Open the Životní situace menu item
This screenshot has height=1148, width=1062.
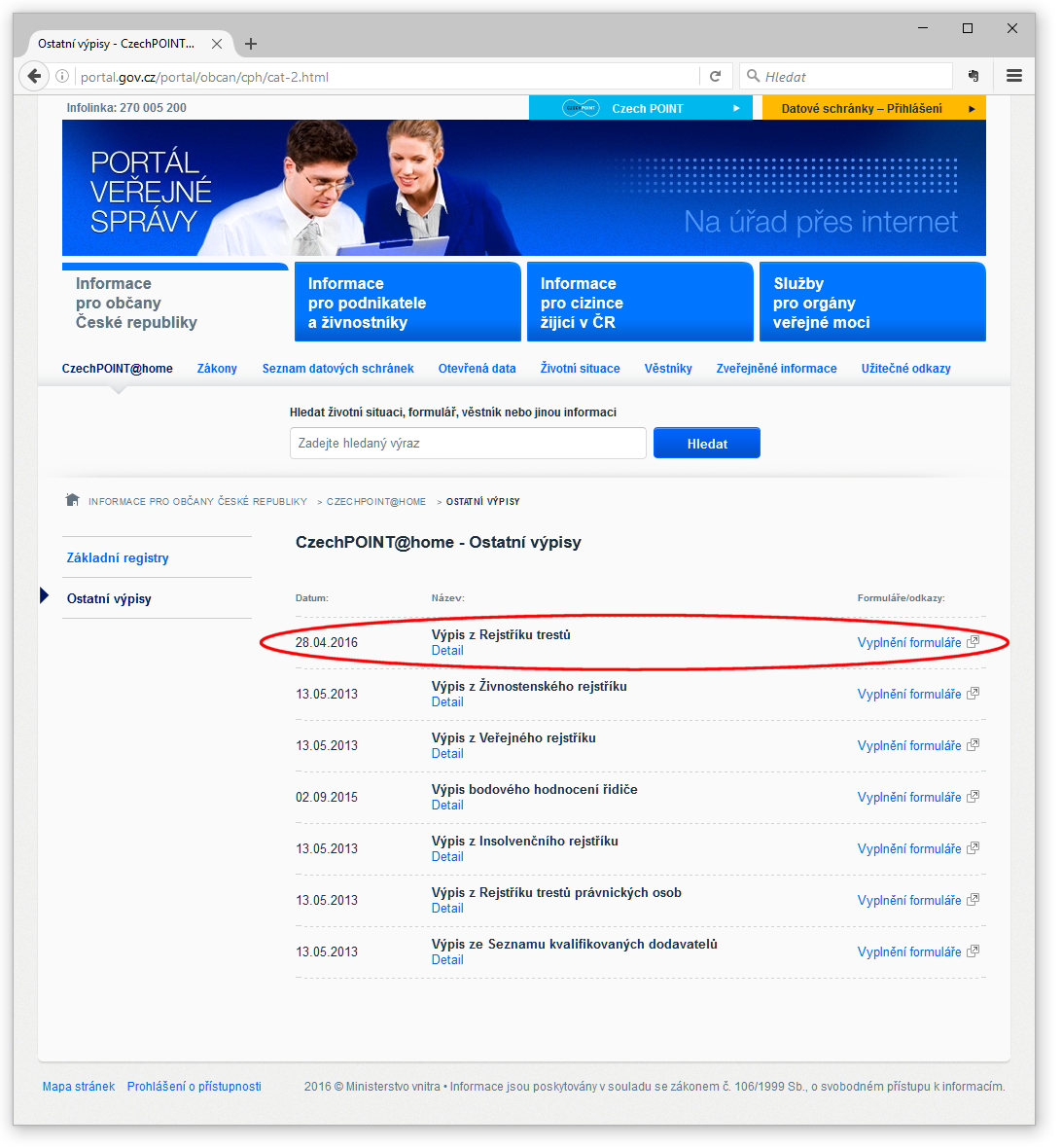point(581,369)
